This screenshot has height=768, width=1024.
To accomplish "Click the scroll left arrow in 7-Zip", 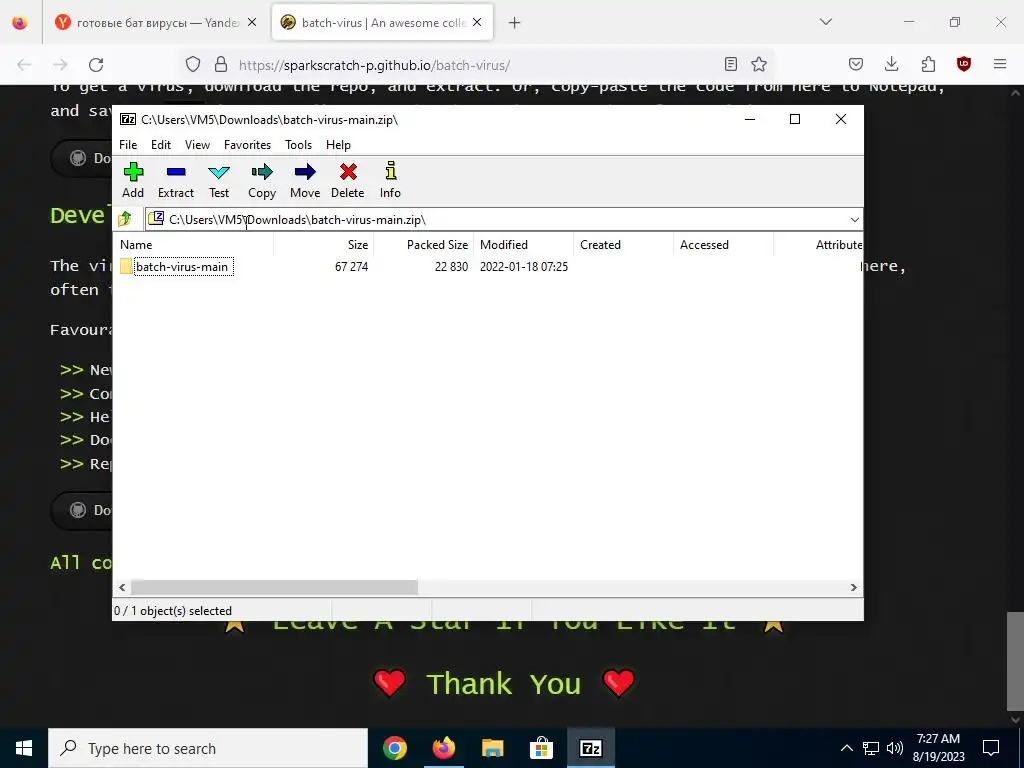I will [x=122, y=587].
